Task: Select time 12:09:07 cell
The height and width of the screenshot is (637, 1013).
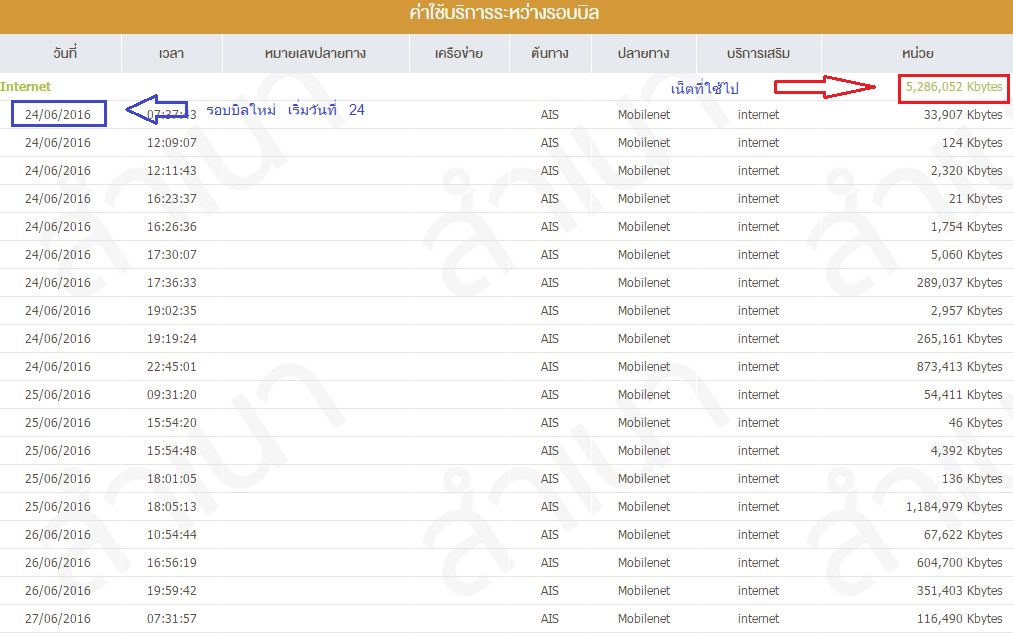Action: point(172,142)
